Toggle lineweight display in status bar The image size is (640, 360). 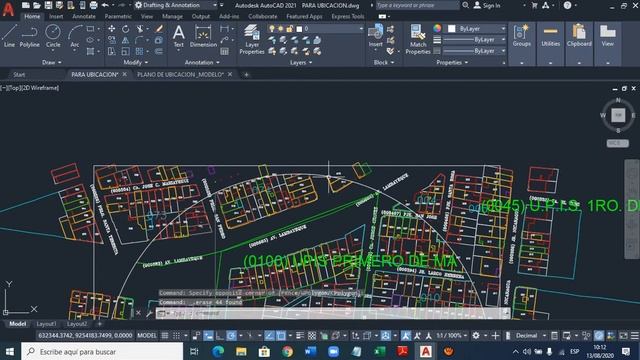tap(300, 336)
